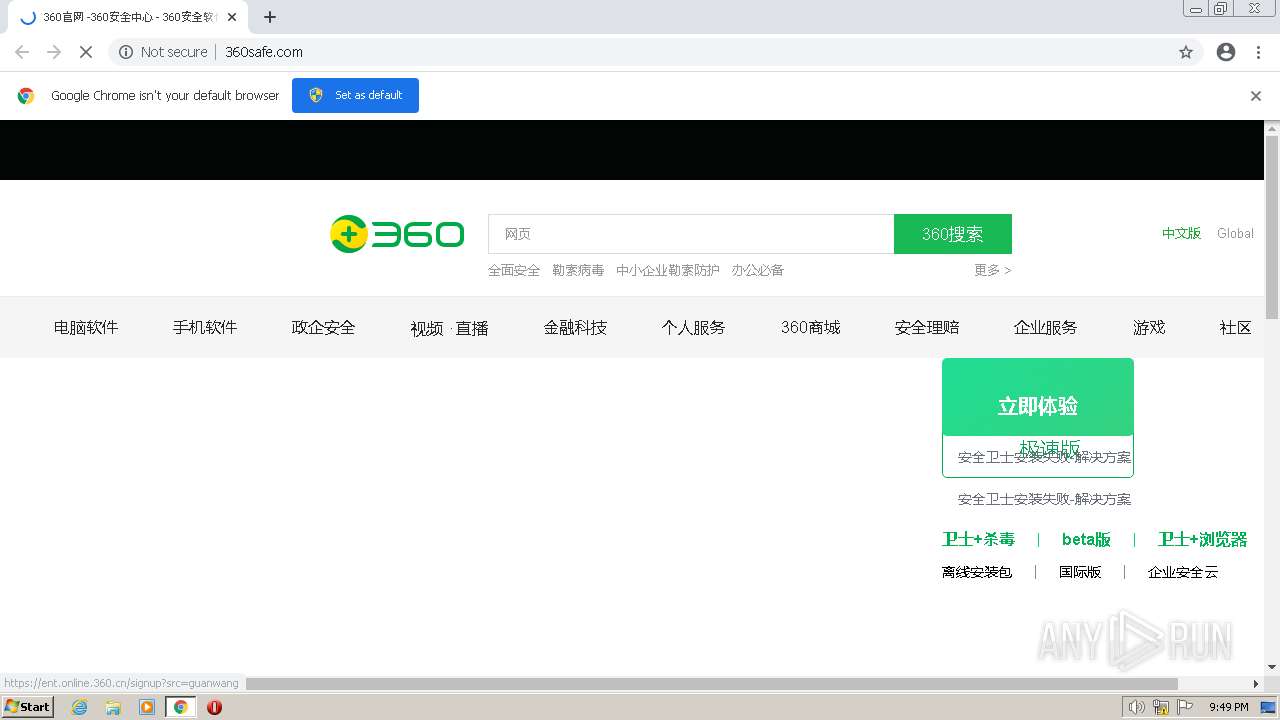
Task: Set Chrome as default browser
Action: [x=355, y=95]
